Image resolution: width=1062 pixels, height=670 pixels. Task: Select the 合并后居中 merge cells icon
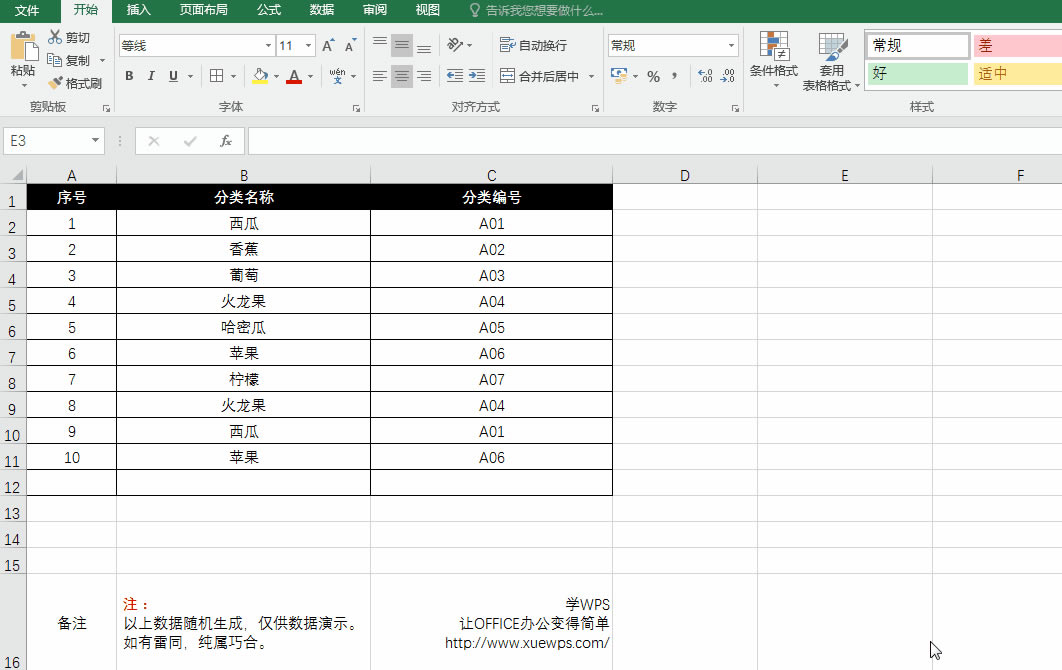tap(539, 76)
